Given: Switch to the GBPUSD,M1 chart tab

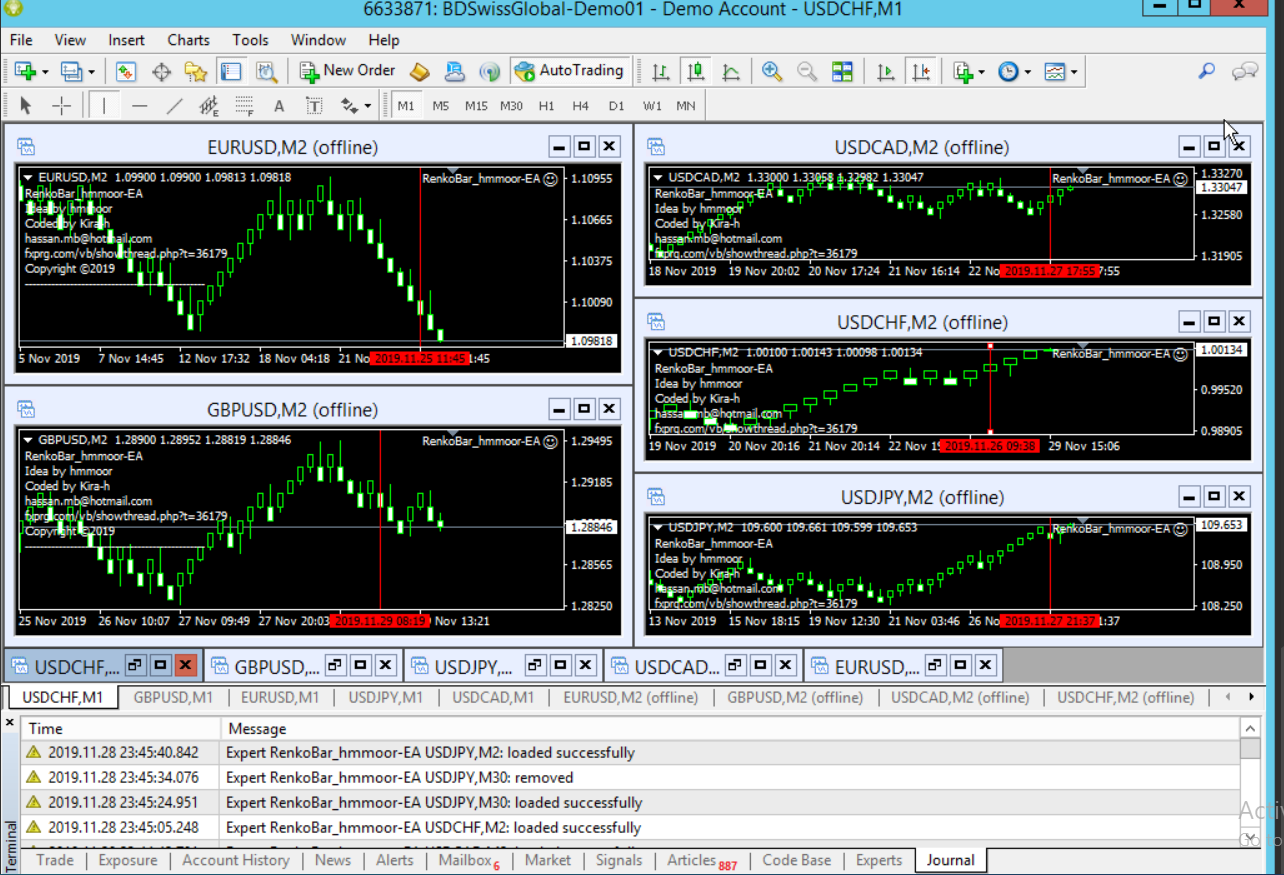Looking at the screenshot, I should pos(173,697).
